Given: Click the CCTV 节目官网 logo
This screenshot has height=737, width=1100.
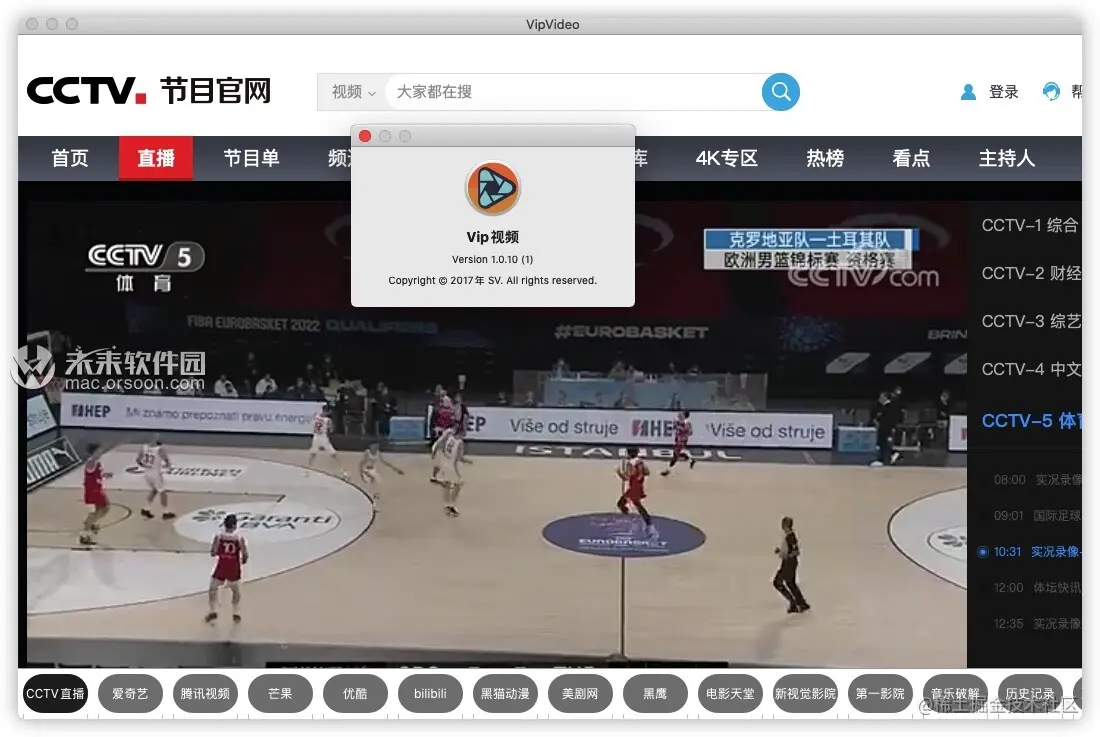Looking at the screenshot, I should [149, 90].
